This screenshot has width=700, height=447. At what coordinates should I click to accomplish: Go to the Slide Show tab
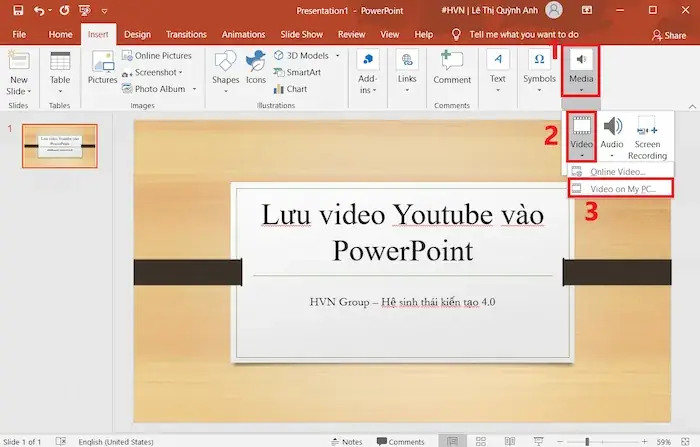301,34
